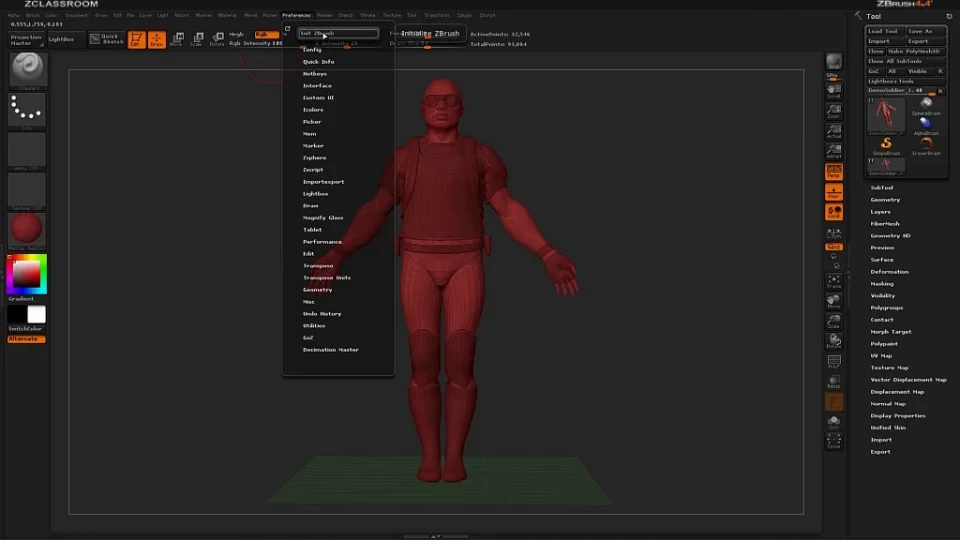Toggle Perspective (Persp) view button
The width and height of the screenshot is (960, 540).
click(x=833, y=172)
